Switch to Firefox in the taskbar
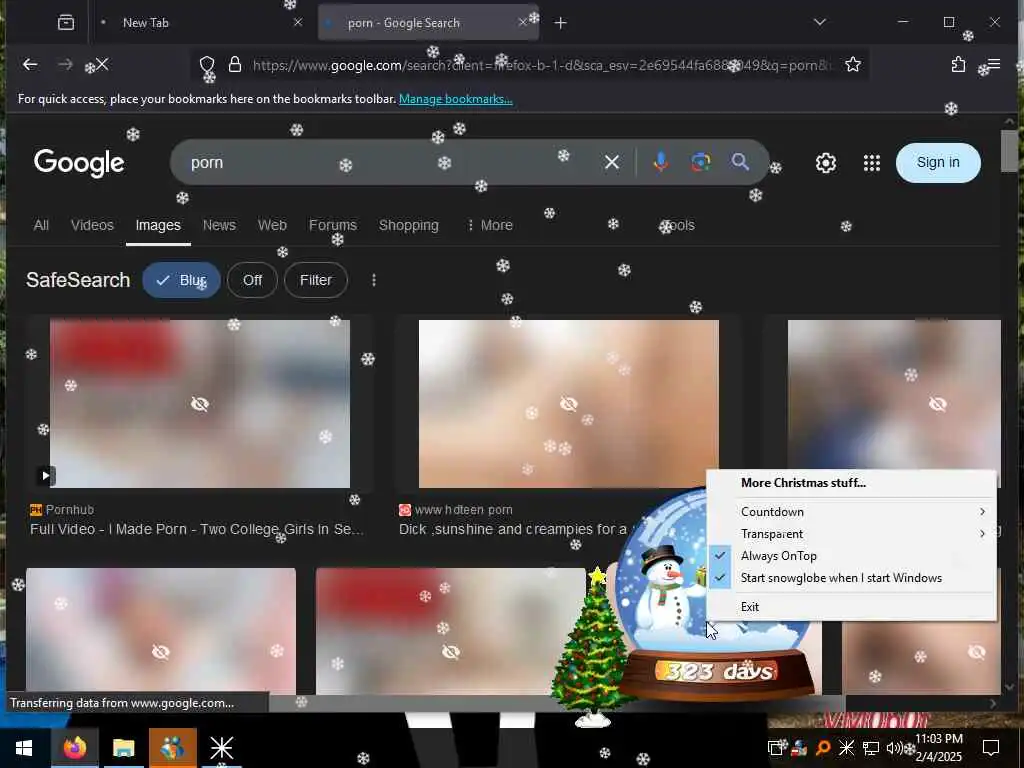Image resolution: width=1024 pixels, height=768 pixels. 74,748
